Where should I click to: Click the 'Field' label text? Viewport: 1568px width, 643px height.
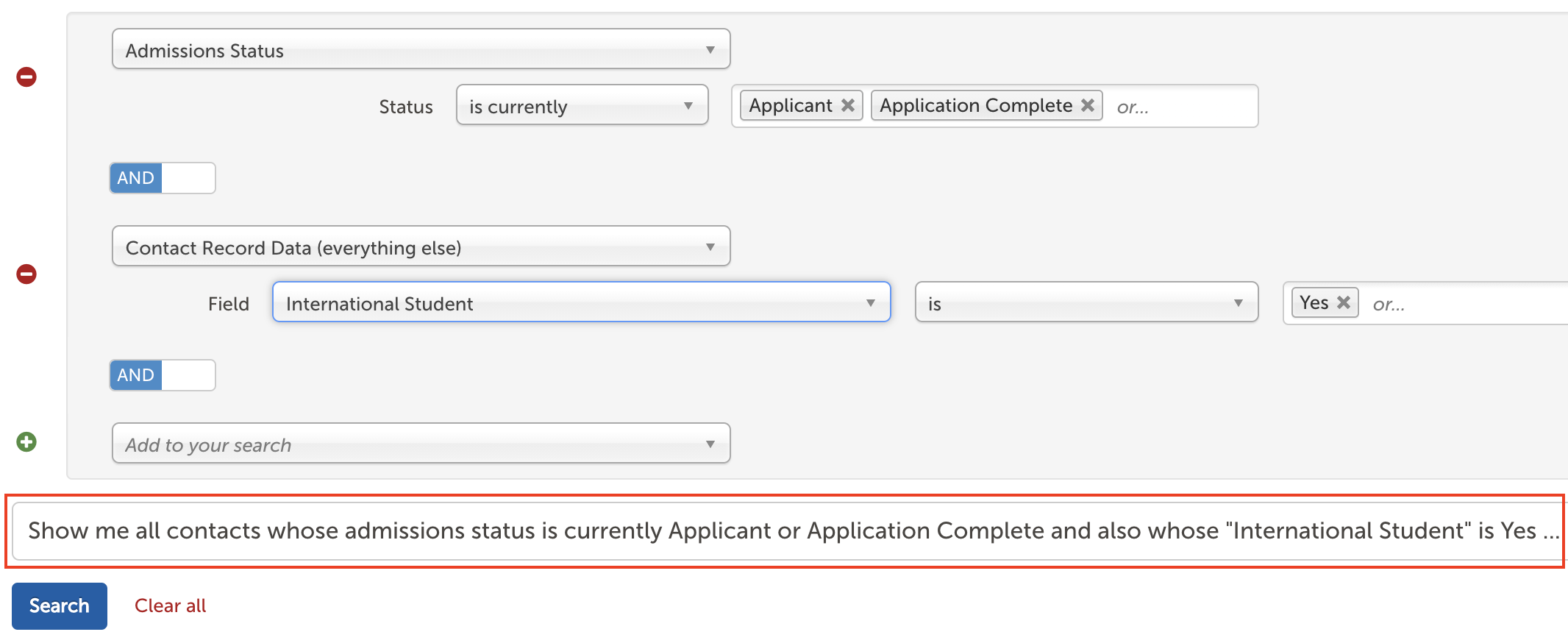pyautogui.click(x=229, y=304)
